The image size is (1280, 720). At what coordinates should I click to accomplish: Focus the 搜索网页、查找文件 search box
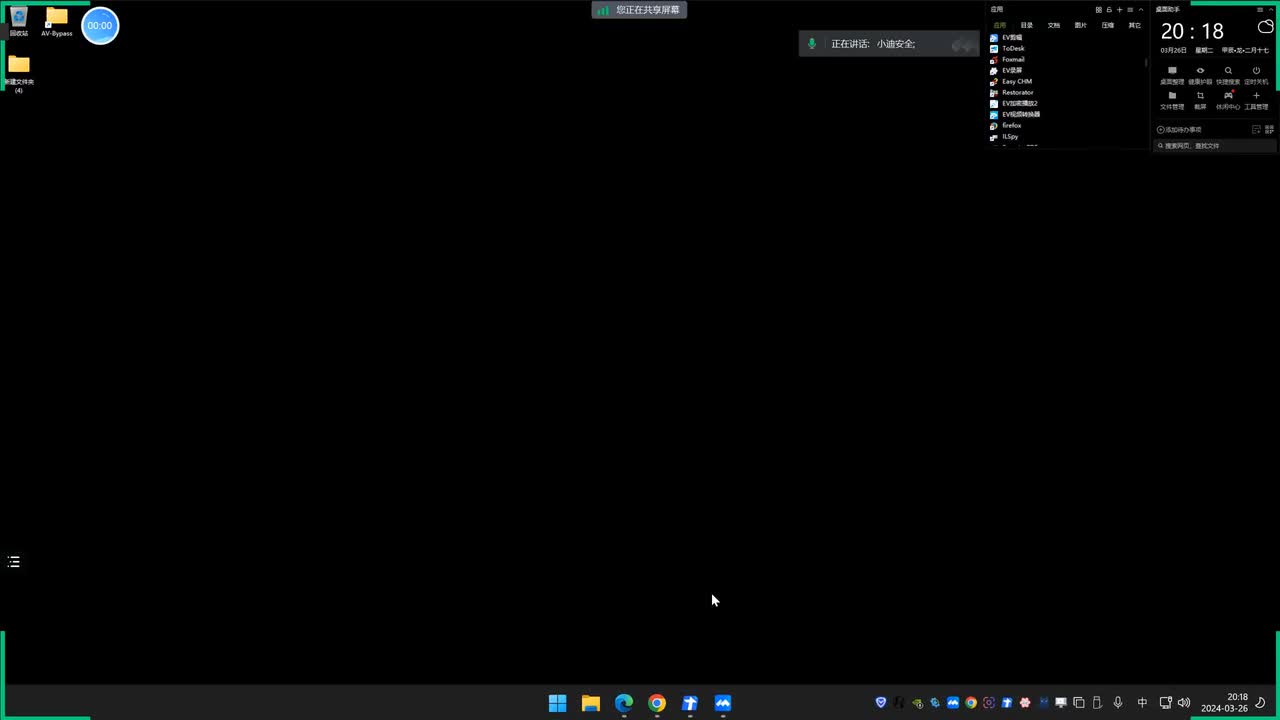coord(1215,146)
